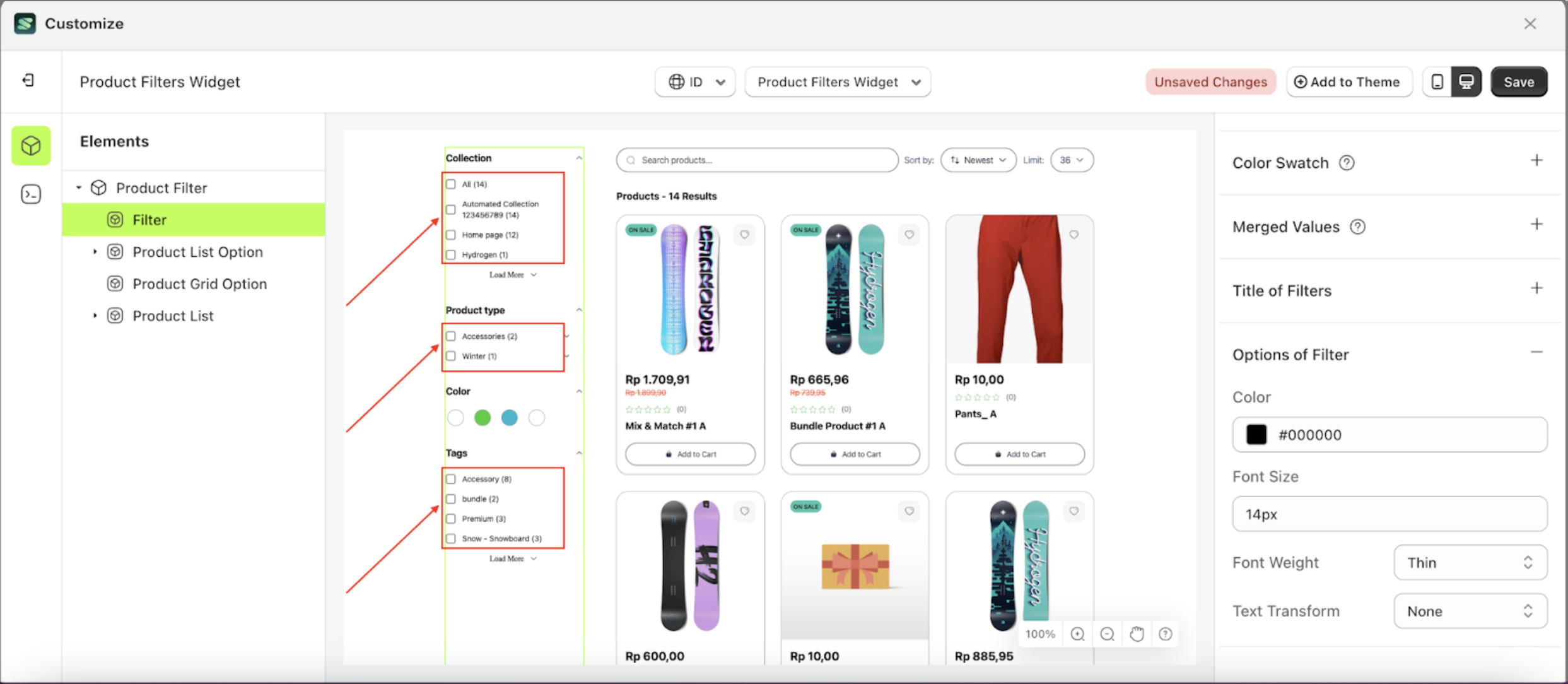Open the code console sidebar icon
Image resolution: width=1568 pixels, height=684 pixels.
tap(31, 194)
